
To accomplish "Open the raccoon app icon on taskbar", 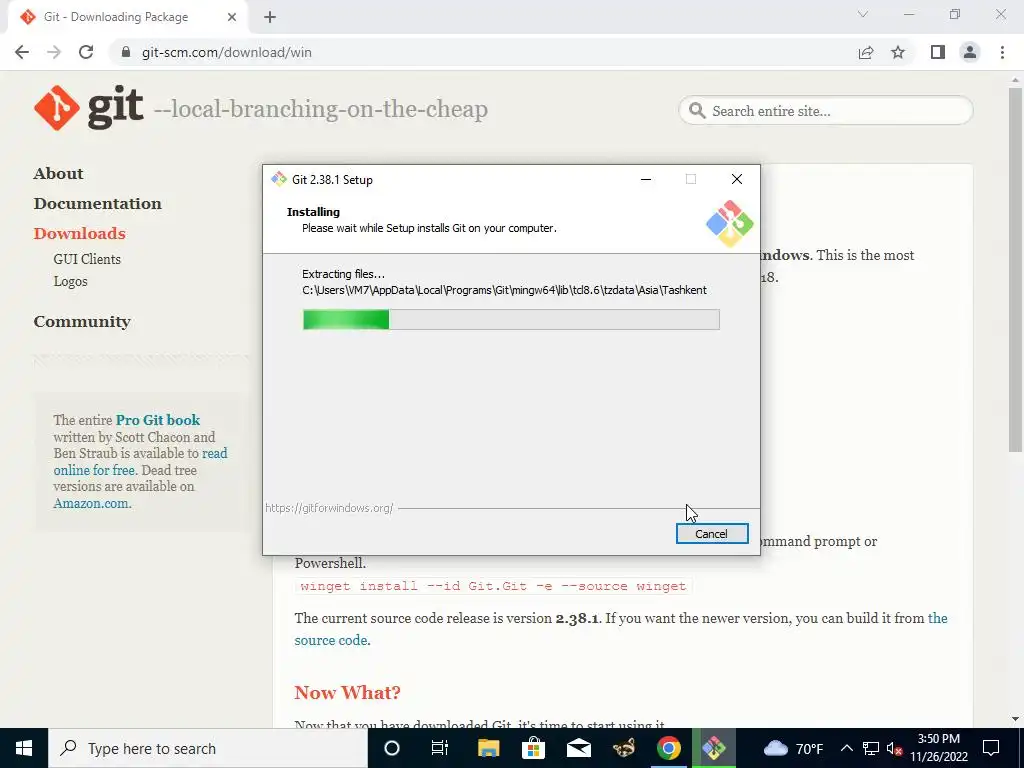I will [x=624, y=748].
